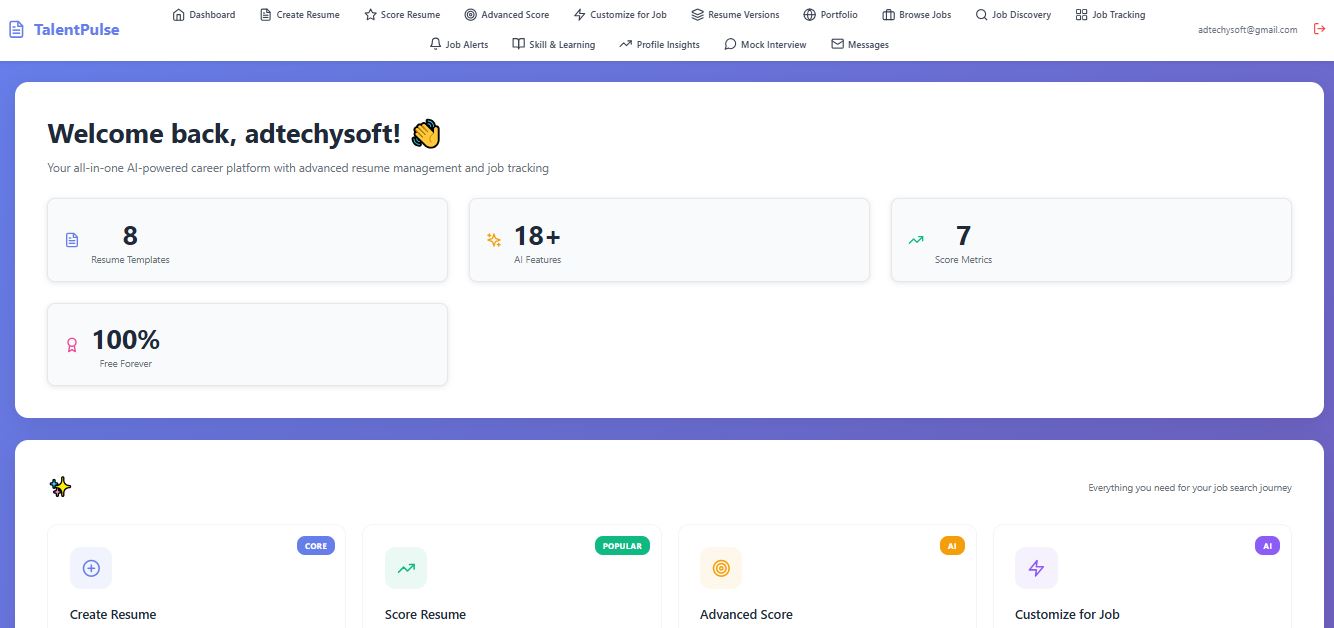Click the logout arrow icon
Viewport: 1334px width, 628px height.
click(x=1319, y=29)
